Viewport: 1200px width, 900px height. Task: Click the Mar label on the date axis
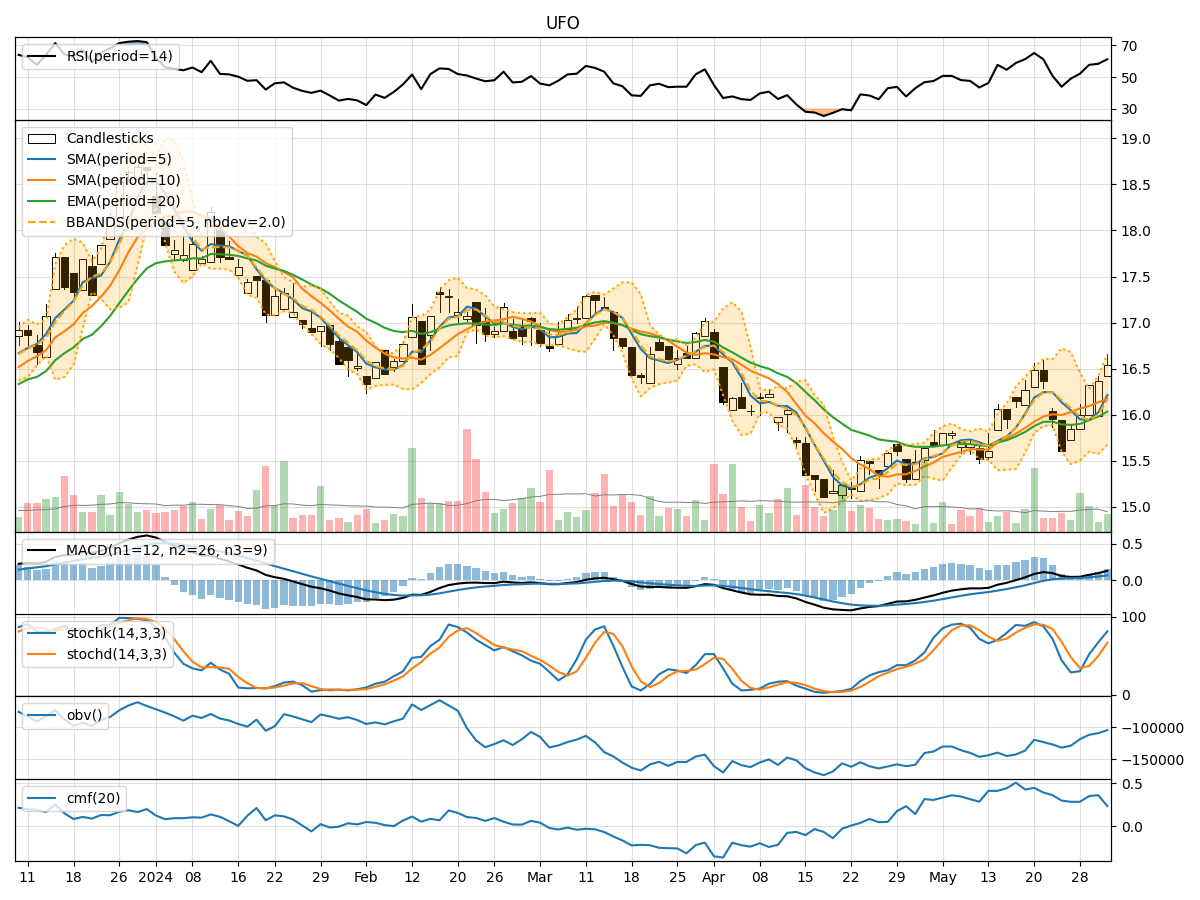[x=539, y=877]
